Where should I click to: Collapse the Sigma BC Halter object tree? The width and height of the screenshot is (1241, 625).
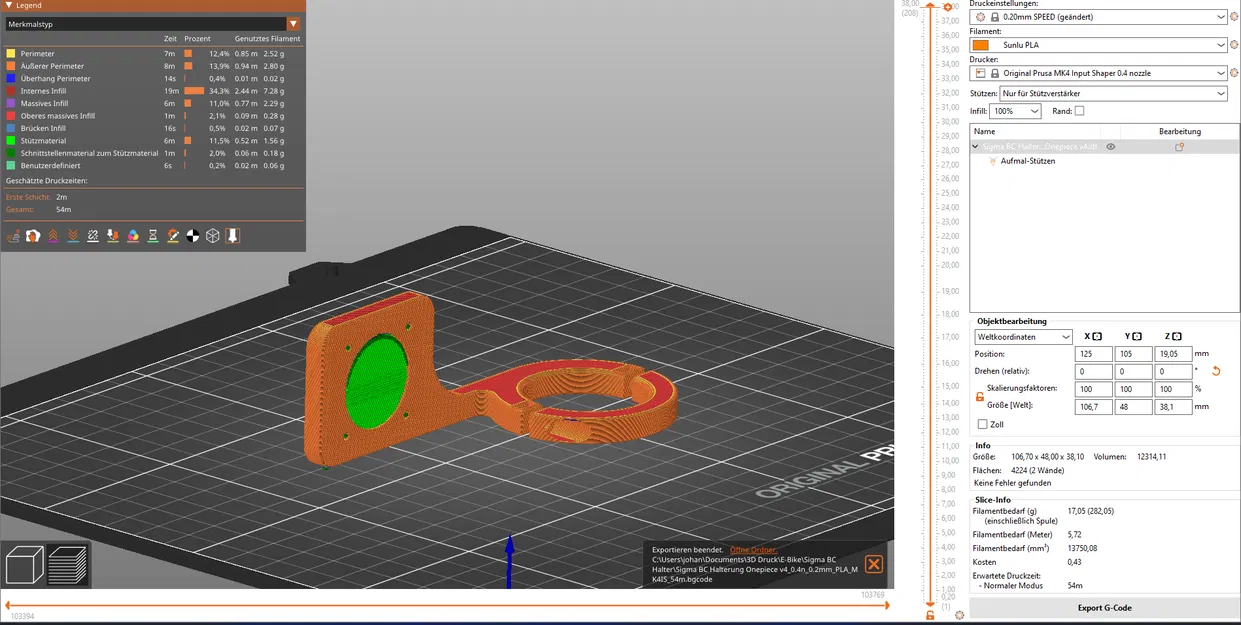click(x=977, y=147)
